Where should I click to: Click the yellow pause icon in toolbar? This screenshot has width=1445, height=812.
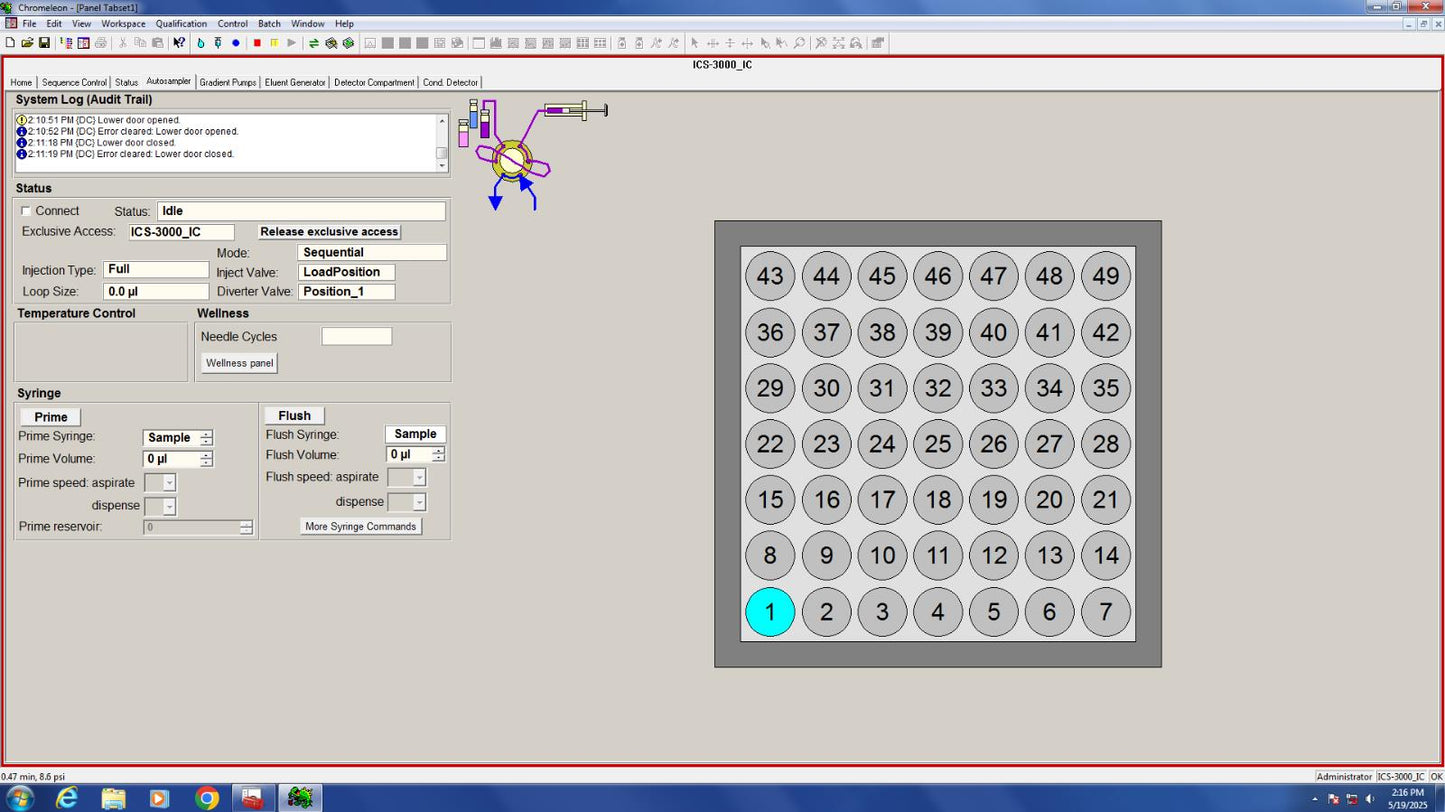tap(274, 43)
